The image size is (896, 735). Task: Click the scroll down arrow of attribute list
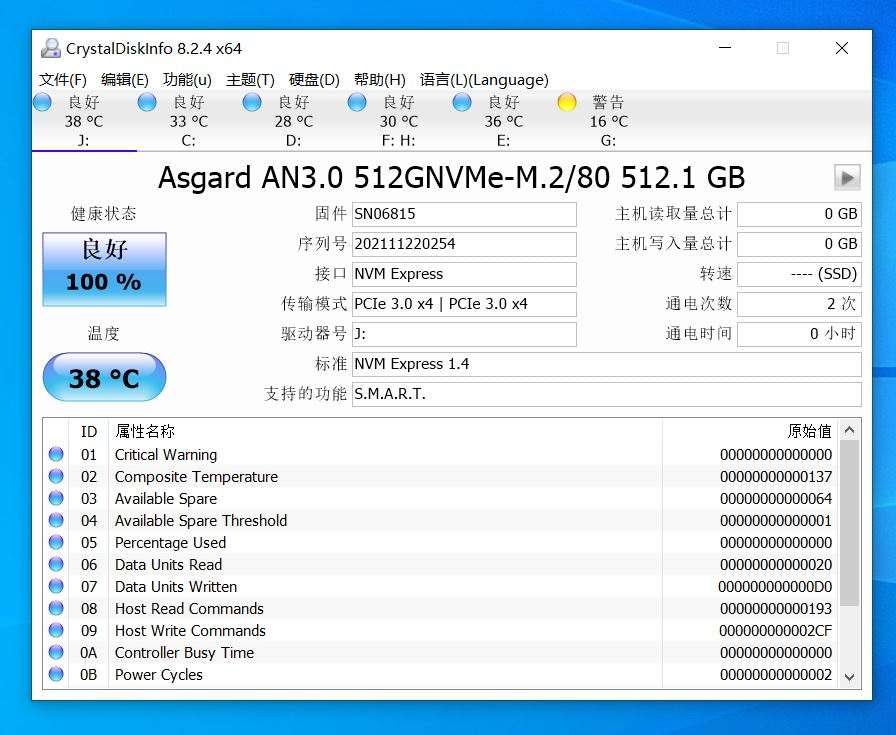850,677
